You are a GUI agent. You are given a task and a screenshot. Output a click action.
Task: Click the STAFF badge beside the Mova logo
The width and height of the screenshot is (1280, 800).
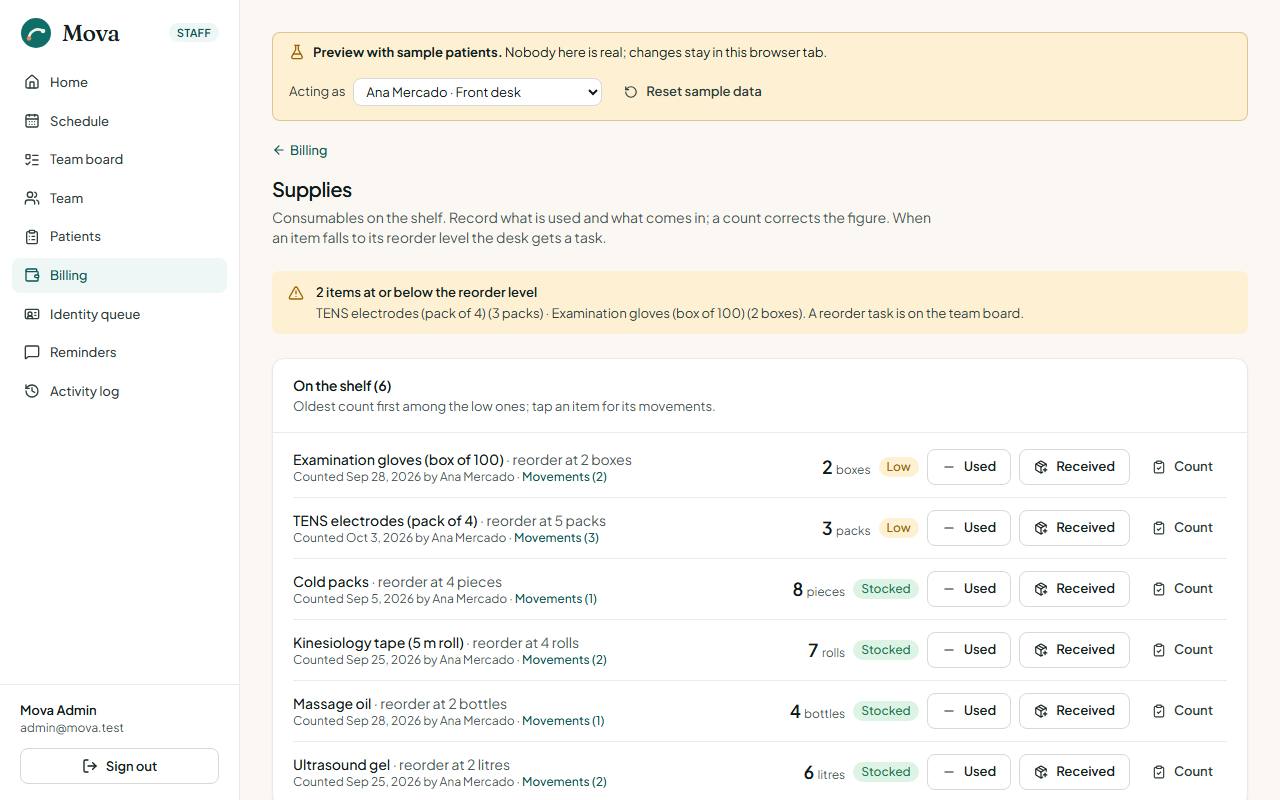click(x=194, y=33)
